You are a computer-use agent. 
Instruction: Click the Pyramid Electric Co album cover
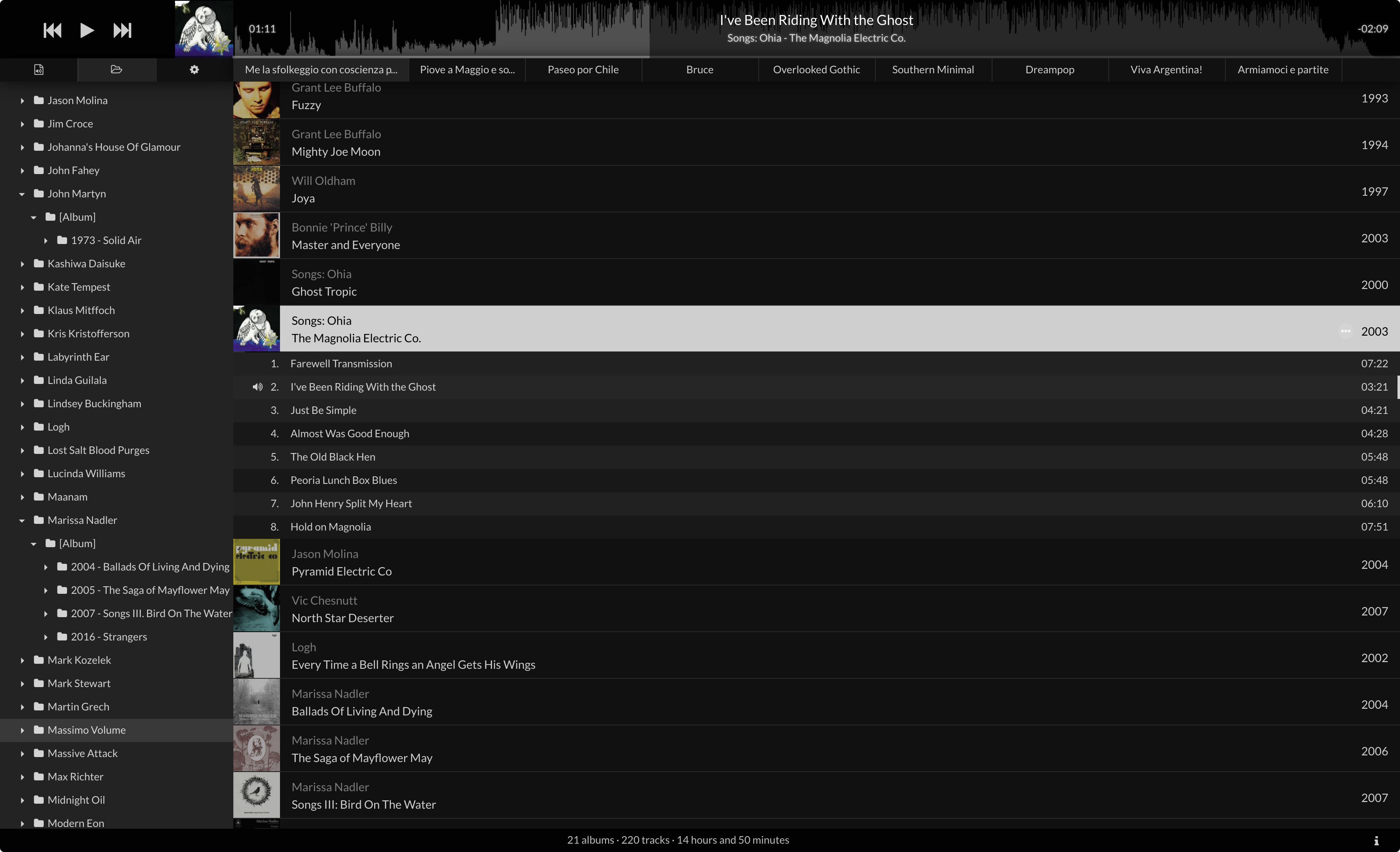(x=256, y=562)
